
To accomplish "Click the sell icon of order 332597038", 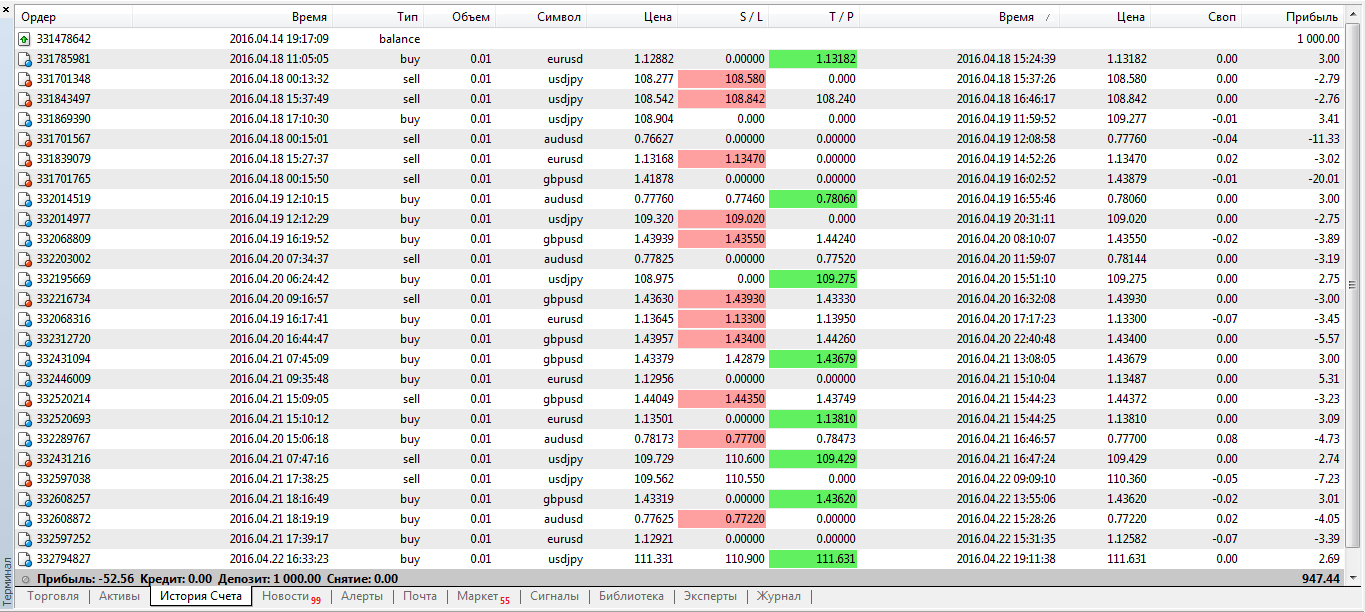I will coord(25,479).
